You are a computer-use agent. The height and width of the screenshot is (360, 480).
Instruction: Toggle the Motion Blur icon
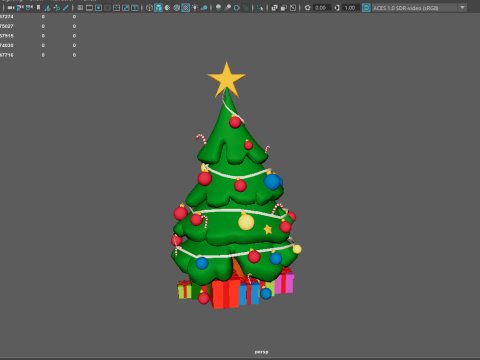click(x=228, y=8)
